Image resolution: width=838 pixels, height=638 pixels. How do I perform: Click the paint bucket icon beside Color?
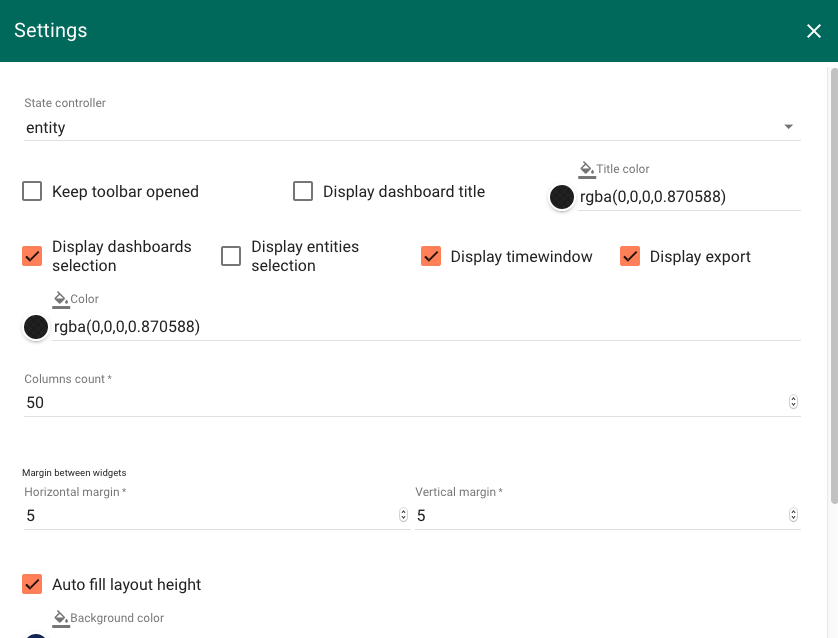[x=61, y=299]
